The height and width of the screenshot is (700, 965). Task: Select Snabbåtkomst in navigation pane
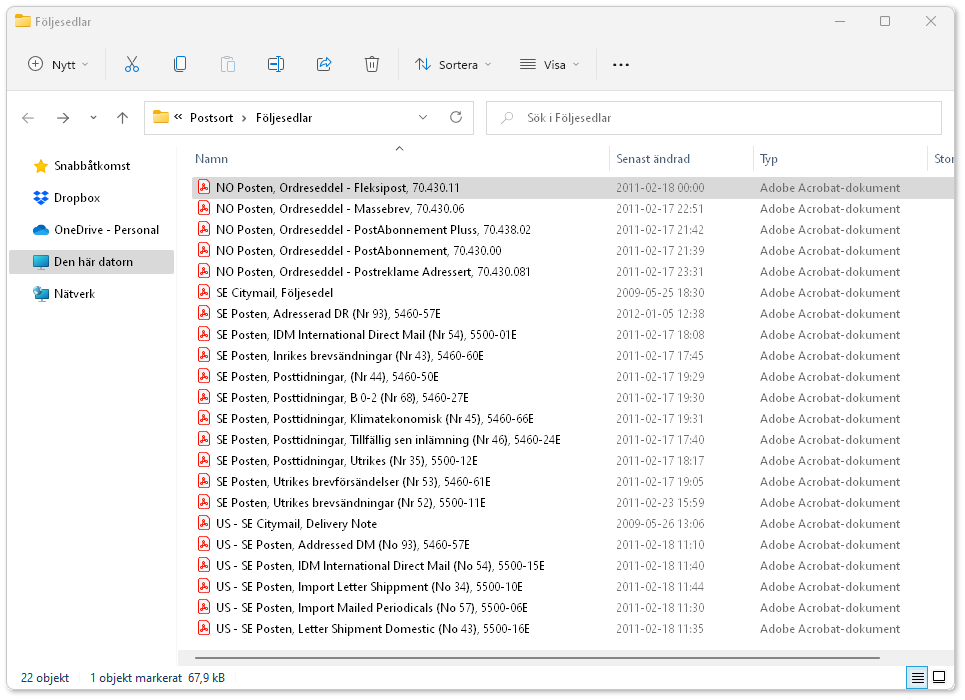pyautogui.click(x=92, y=166)
